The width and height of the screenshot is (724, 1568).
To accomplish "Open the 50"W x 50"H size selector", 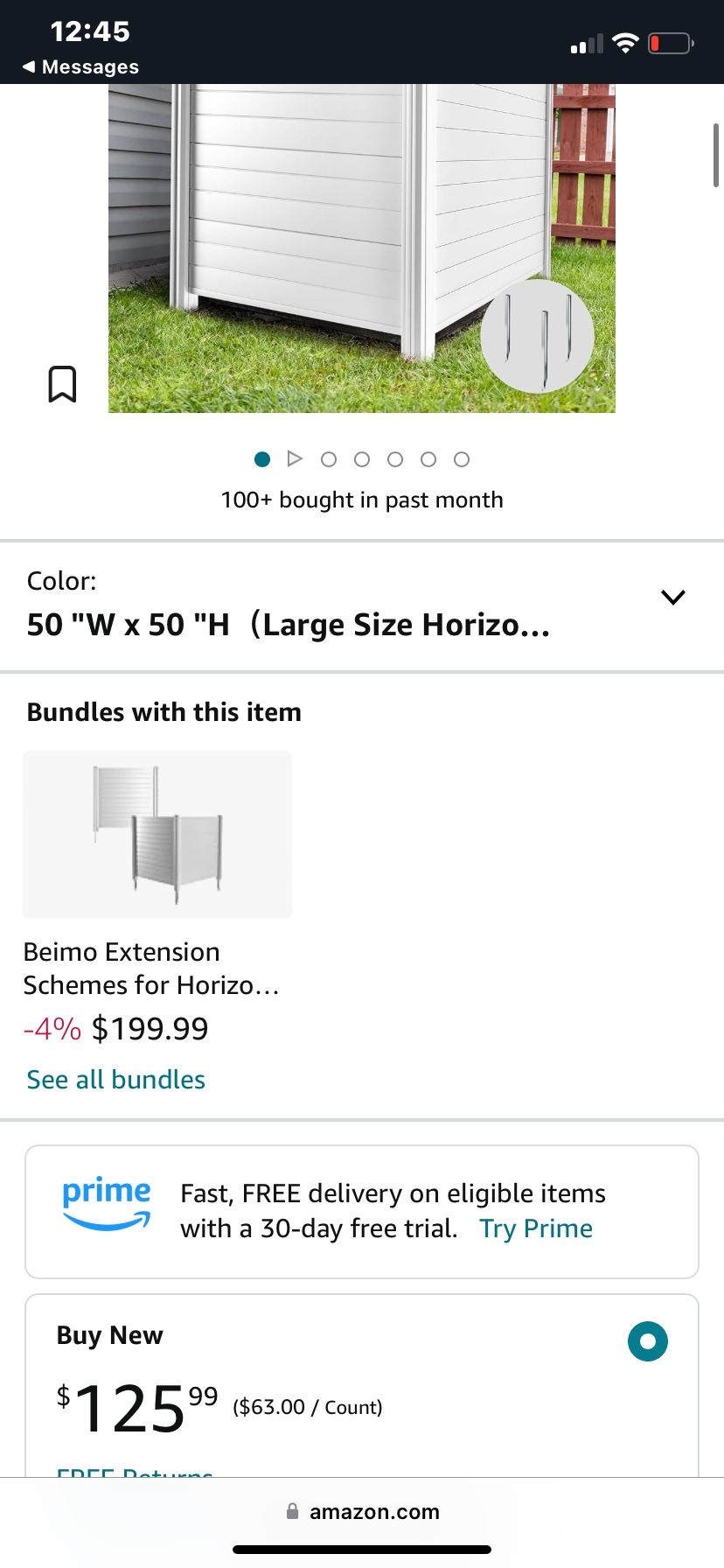I will click(x=289, y=625).
